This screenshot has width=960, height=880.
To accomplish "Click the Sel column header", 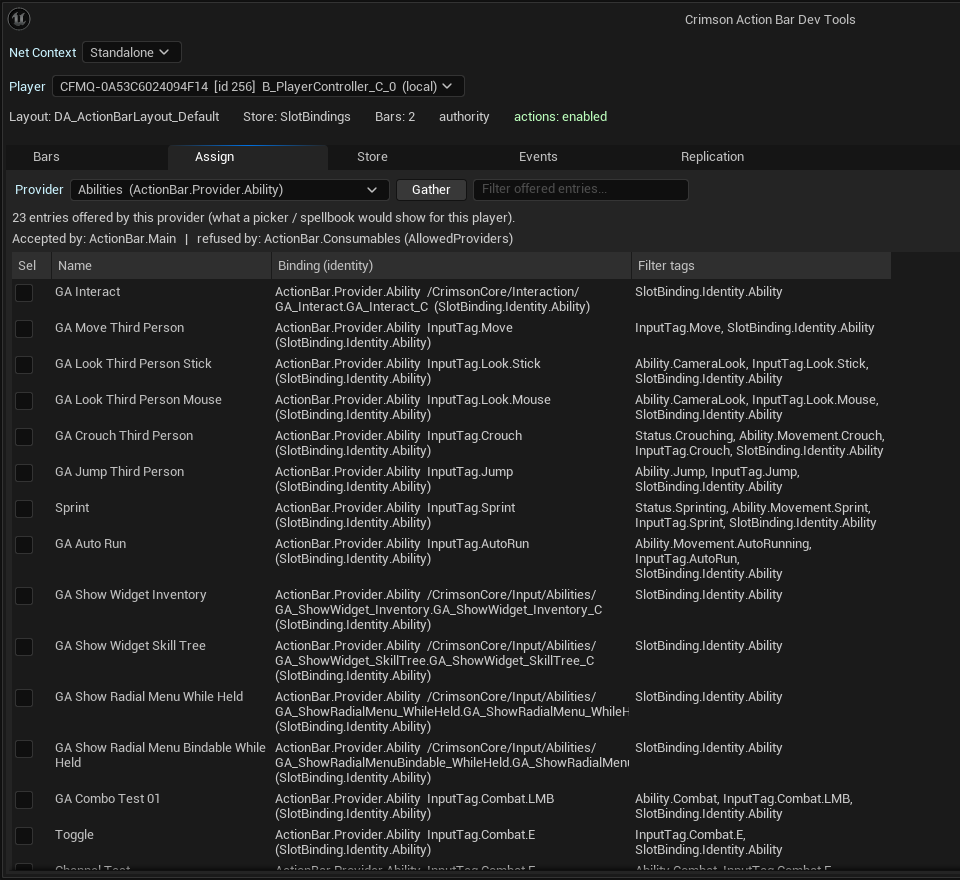I will pyautogui.click(x=32, y=266).
